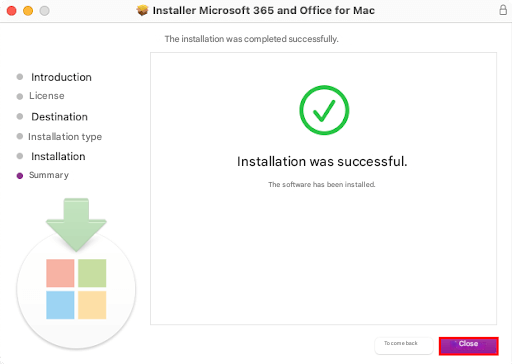Image resolution: width=512 pixels, height=364 pixels.
Task: Select the Installation type step
Action: 65,137
